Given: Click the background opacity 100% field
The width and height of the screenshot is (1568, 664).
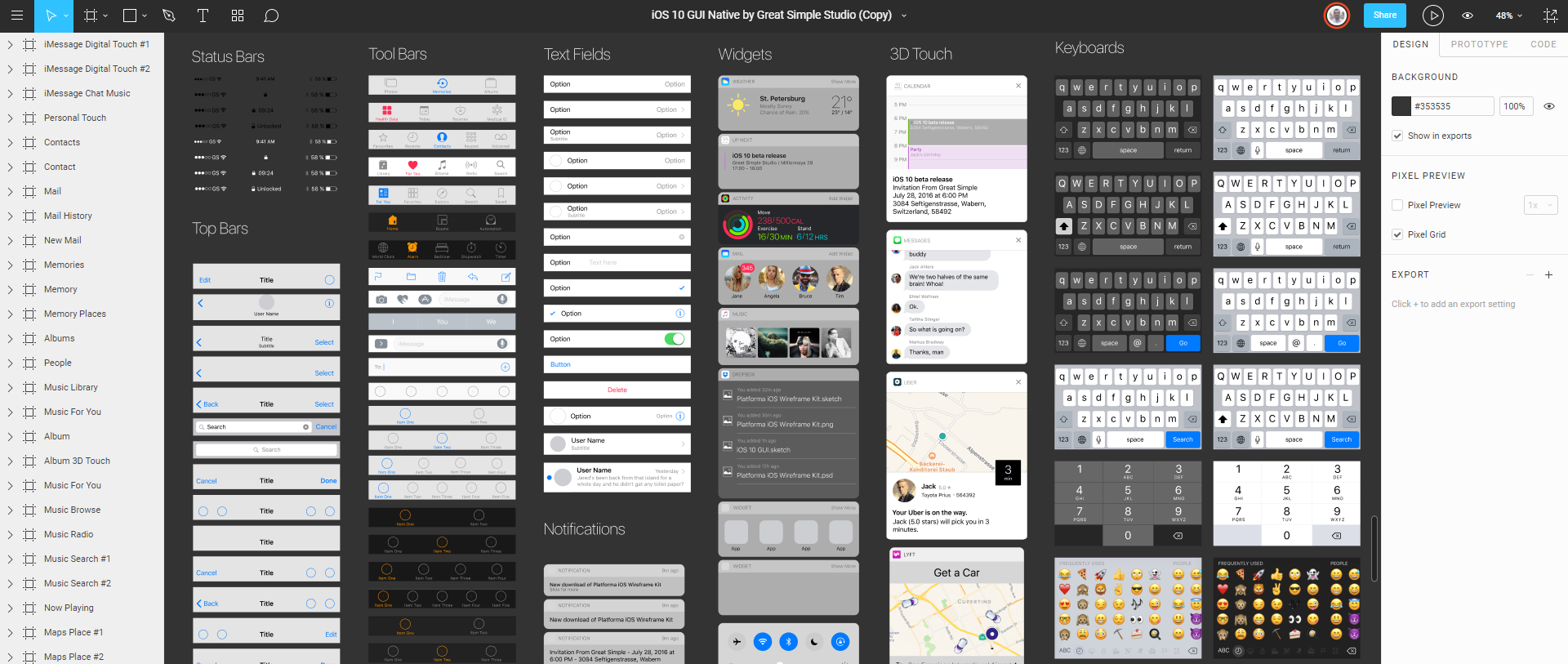Looking at the screenshot, I should pos(1516,106).
